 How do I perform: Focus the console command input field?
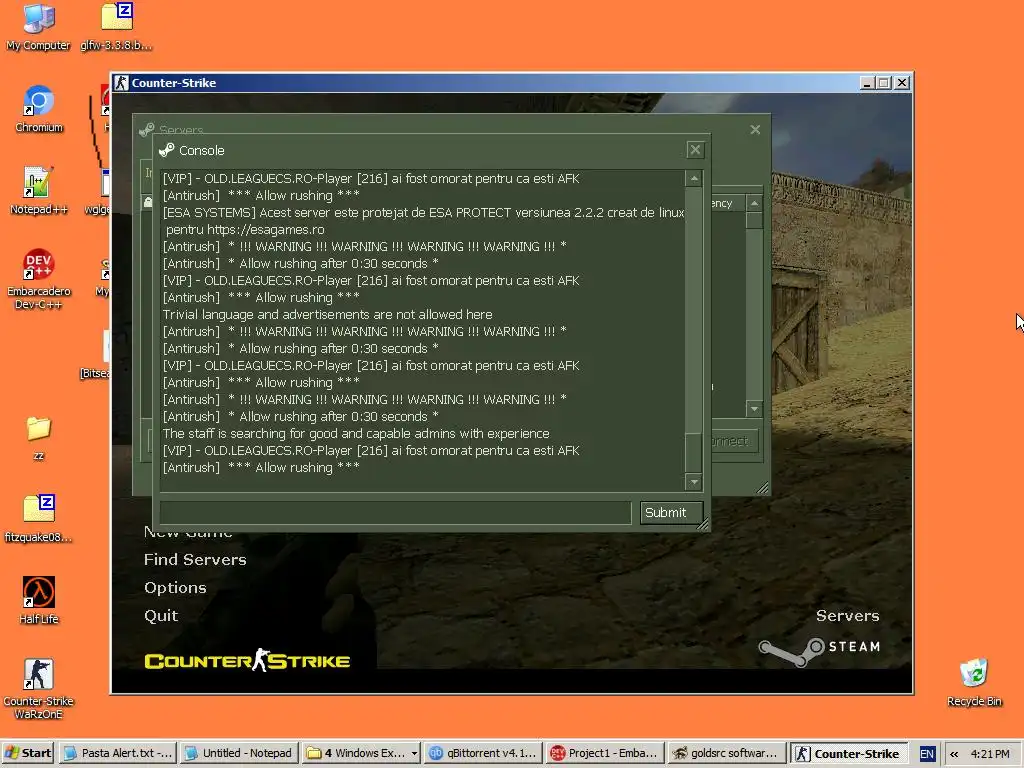coord(396,513)
